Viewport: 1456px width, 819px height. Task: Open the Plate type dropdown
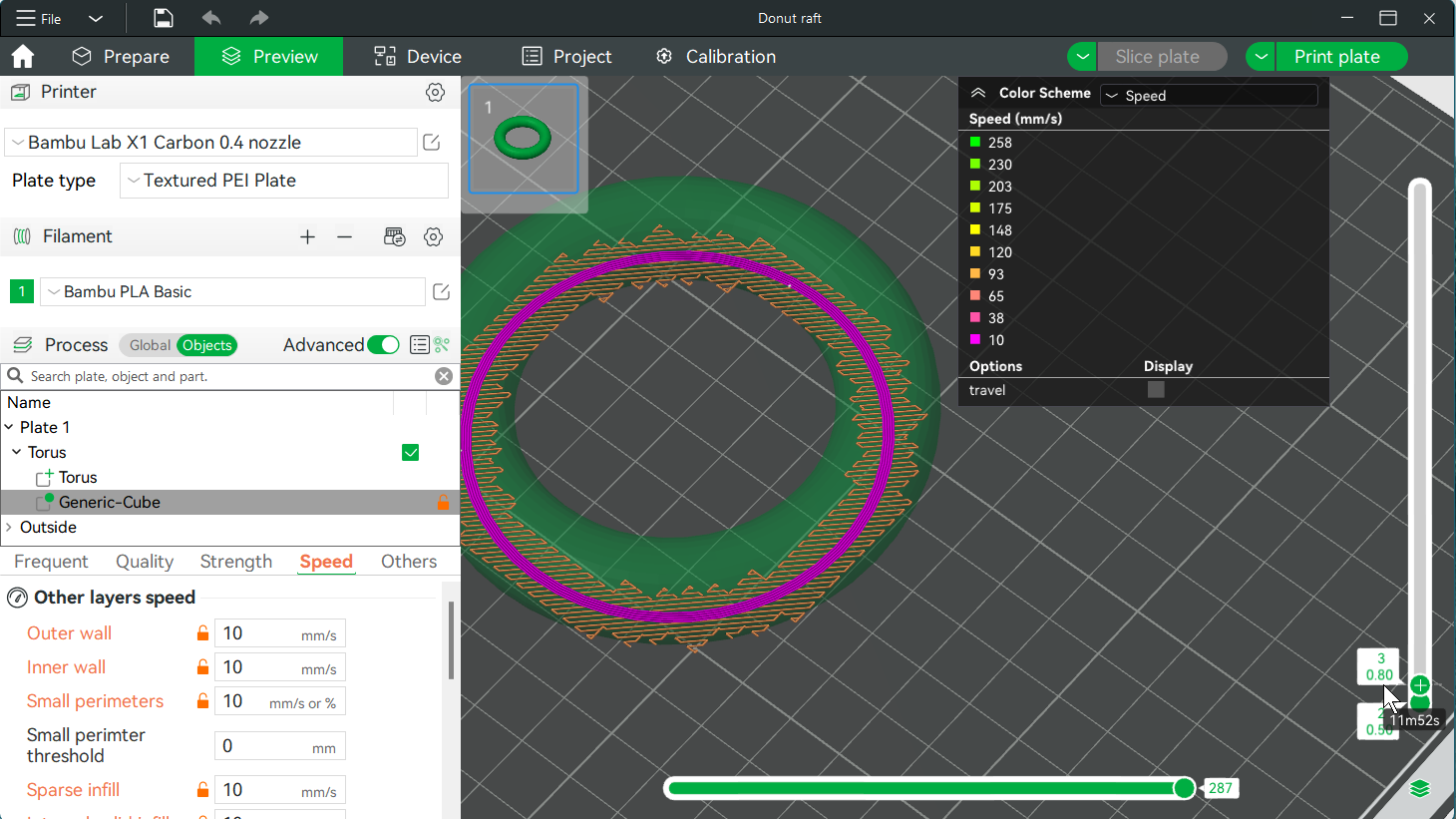pyautogui.click(x=284, y=181)
